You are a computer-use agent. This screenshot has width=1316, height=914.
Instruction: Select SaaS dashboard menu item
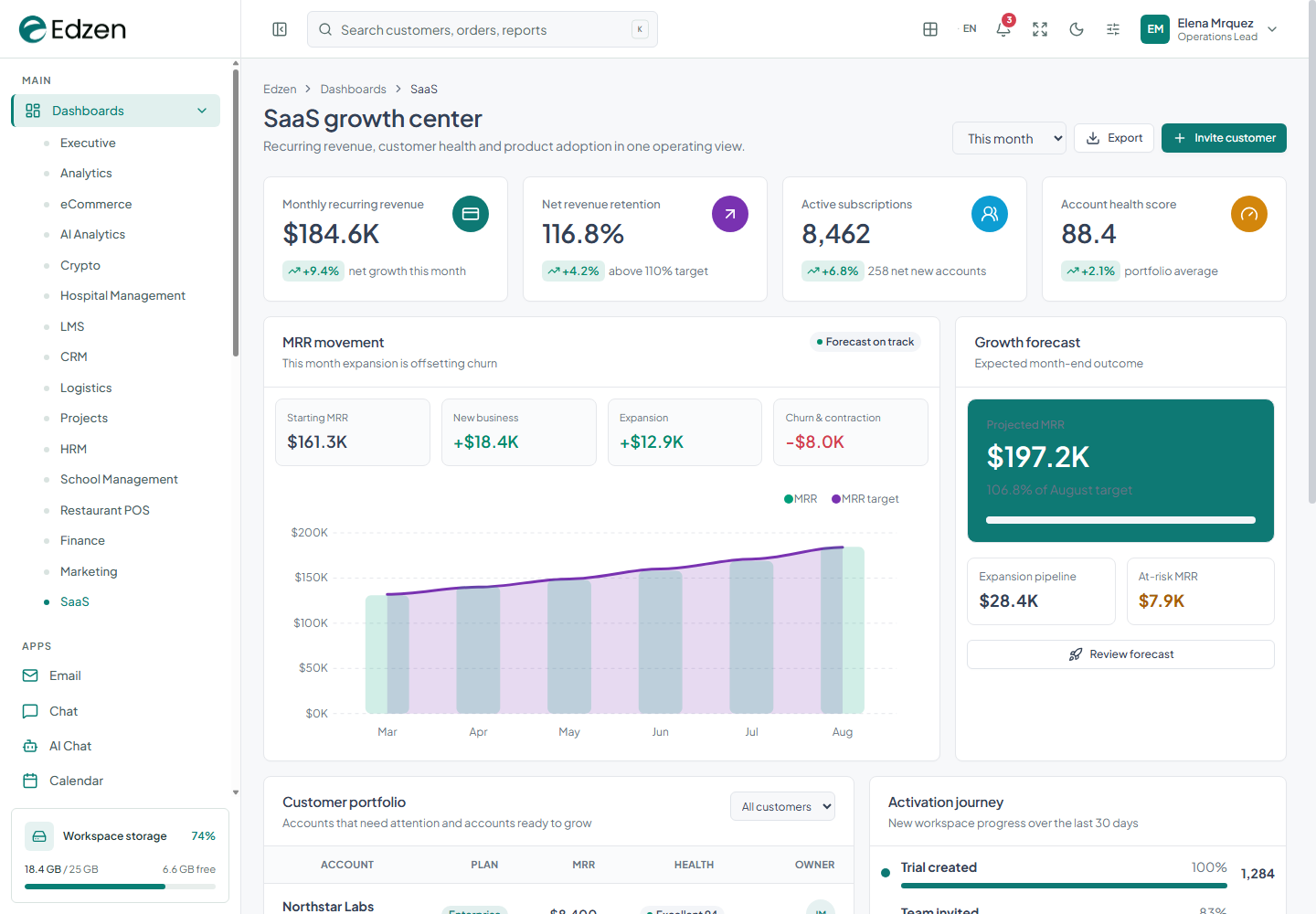[75, 601]
